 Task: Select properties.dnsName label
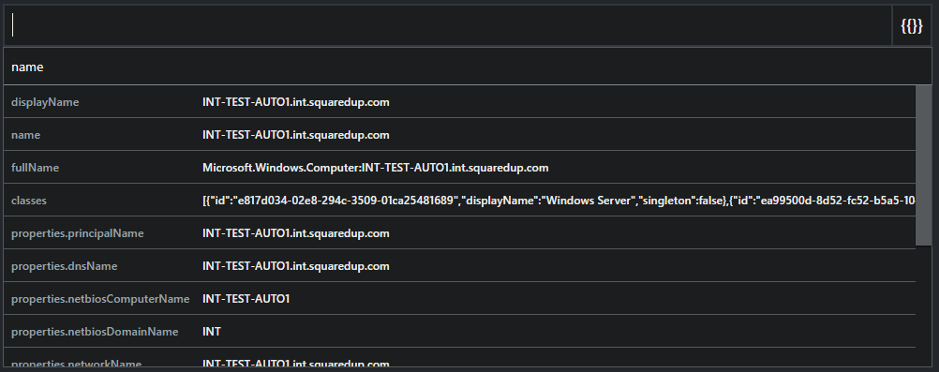pos(64,266)
